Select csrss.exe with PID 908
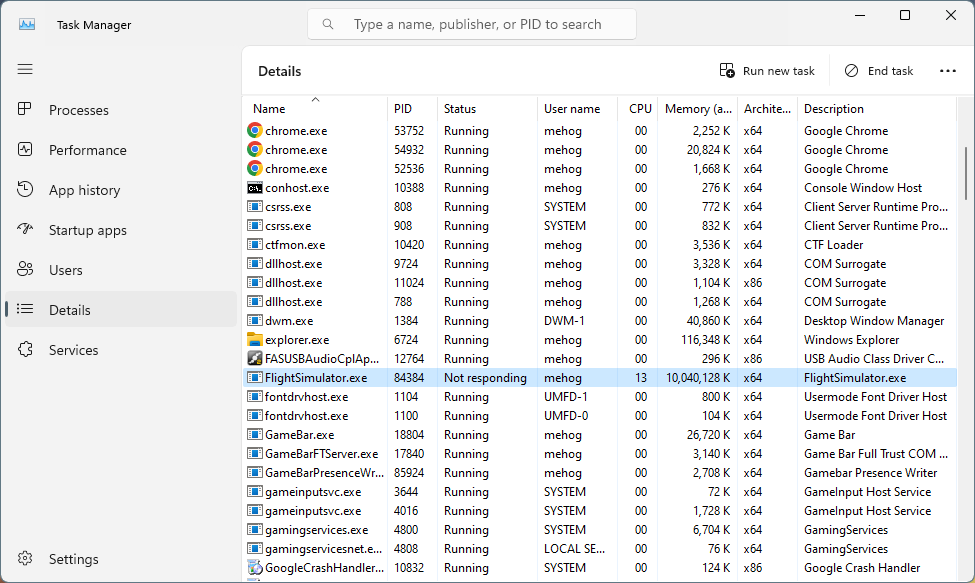 [x=288, y=226]
